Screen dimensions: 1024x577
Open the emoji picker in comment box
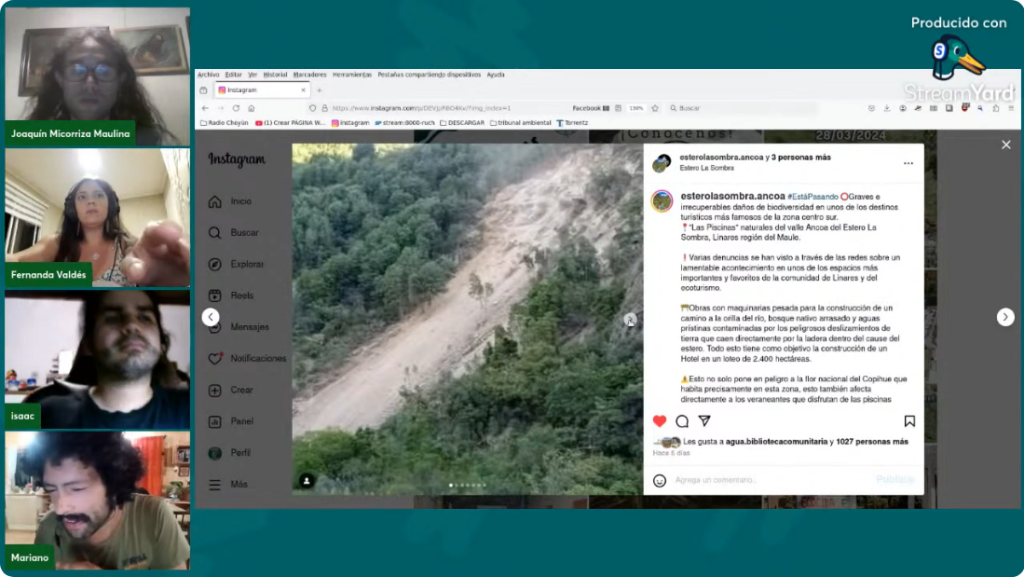coord(659,480)
